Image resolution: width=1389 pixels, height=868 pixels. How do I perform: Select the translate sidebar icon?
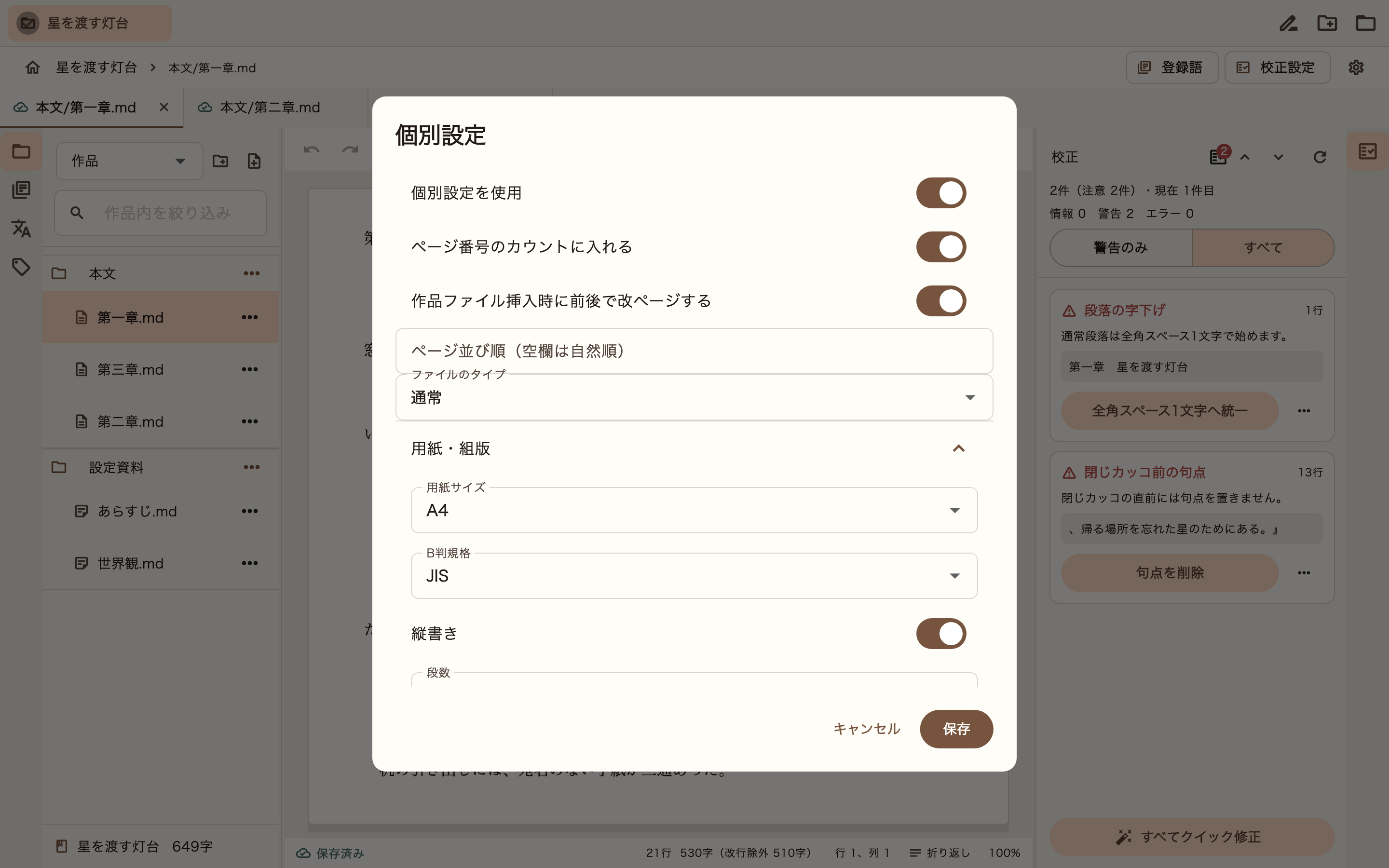point(21,229)
